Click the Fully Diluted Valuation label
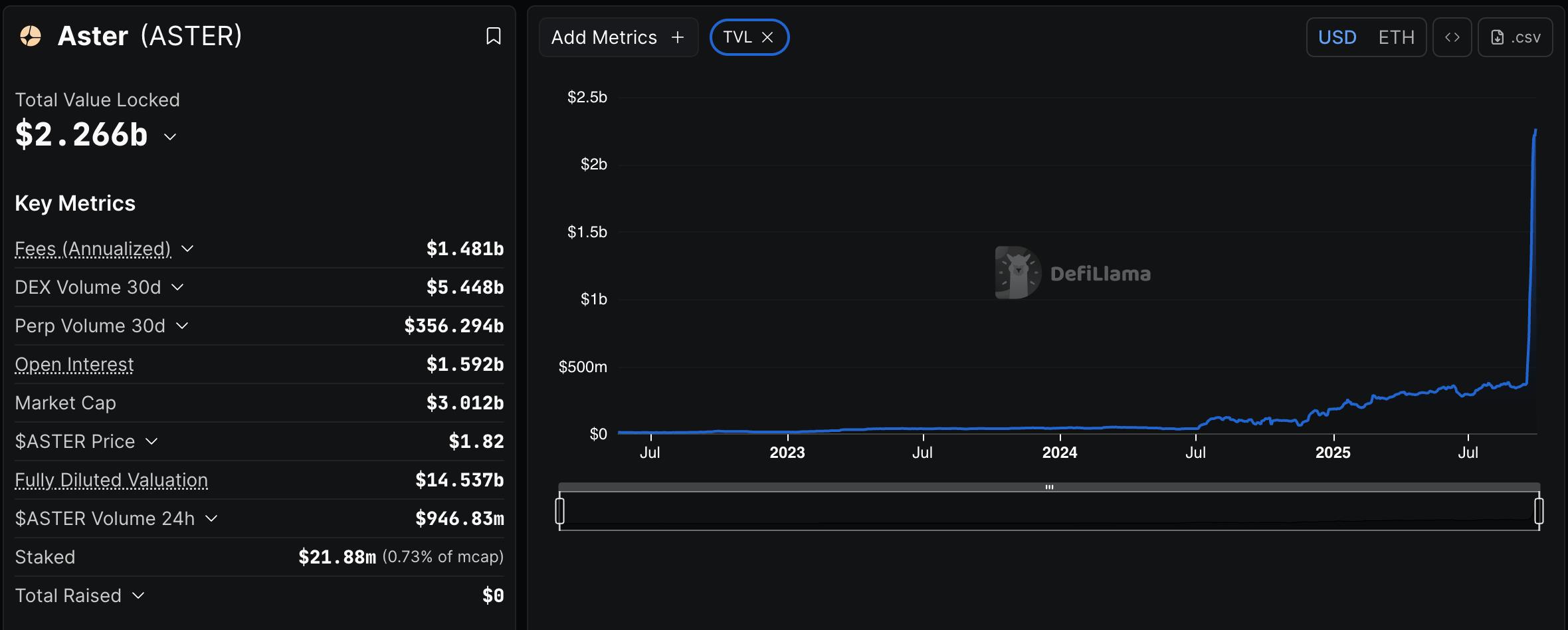 pyautogui.click(x=111, y=480)
